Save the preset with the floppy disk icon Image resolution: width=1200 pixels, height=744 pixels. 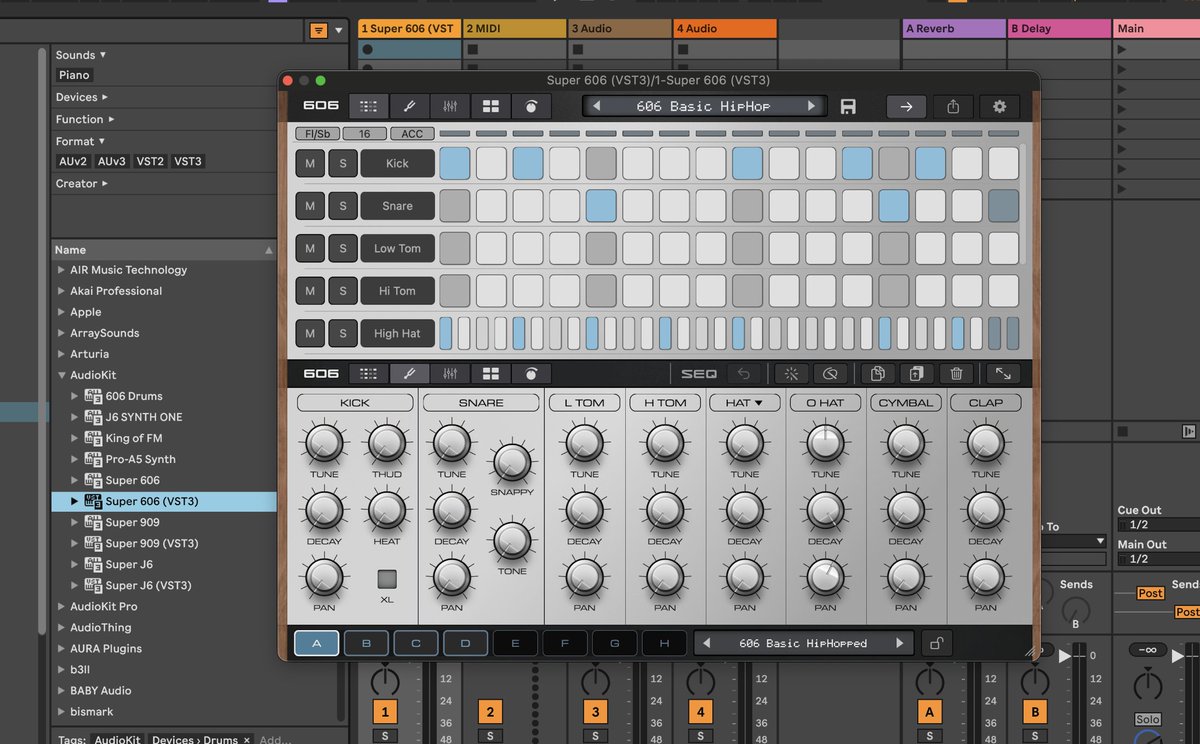pos(848,106)
